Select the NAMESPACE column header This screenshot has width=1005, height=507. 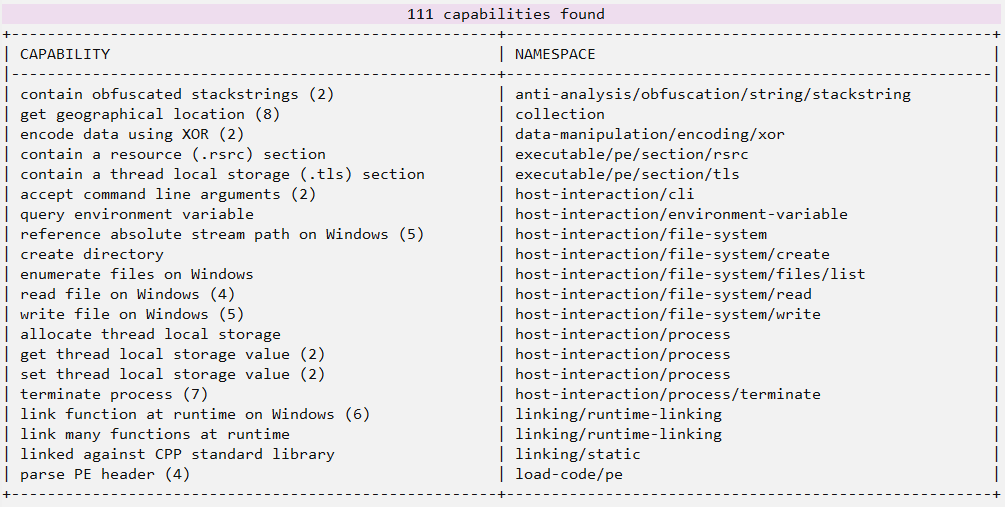click(x=555, y=54)
